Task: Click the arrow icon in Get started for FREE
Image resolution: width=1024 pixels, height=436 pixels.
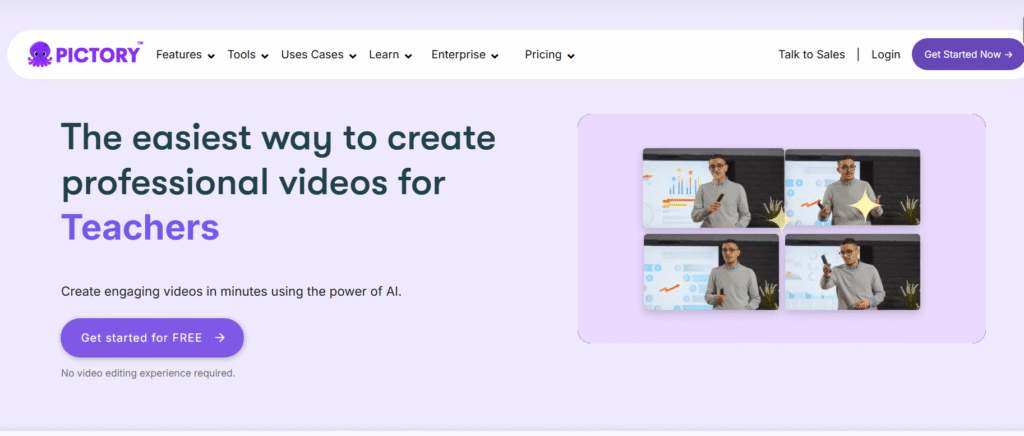Action: click(x=220, y=337)
